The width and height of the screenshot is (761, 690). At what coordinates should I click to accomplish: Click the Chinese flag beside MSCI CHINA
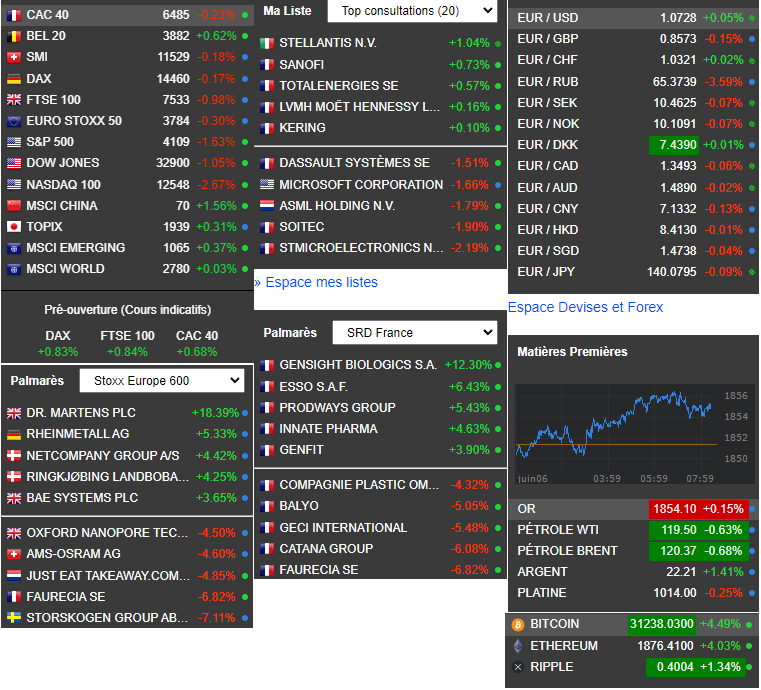[14, 206]
